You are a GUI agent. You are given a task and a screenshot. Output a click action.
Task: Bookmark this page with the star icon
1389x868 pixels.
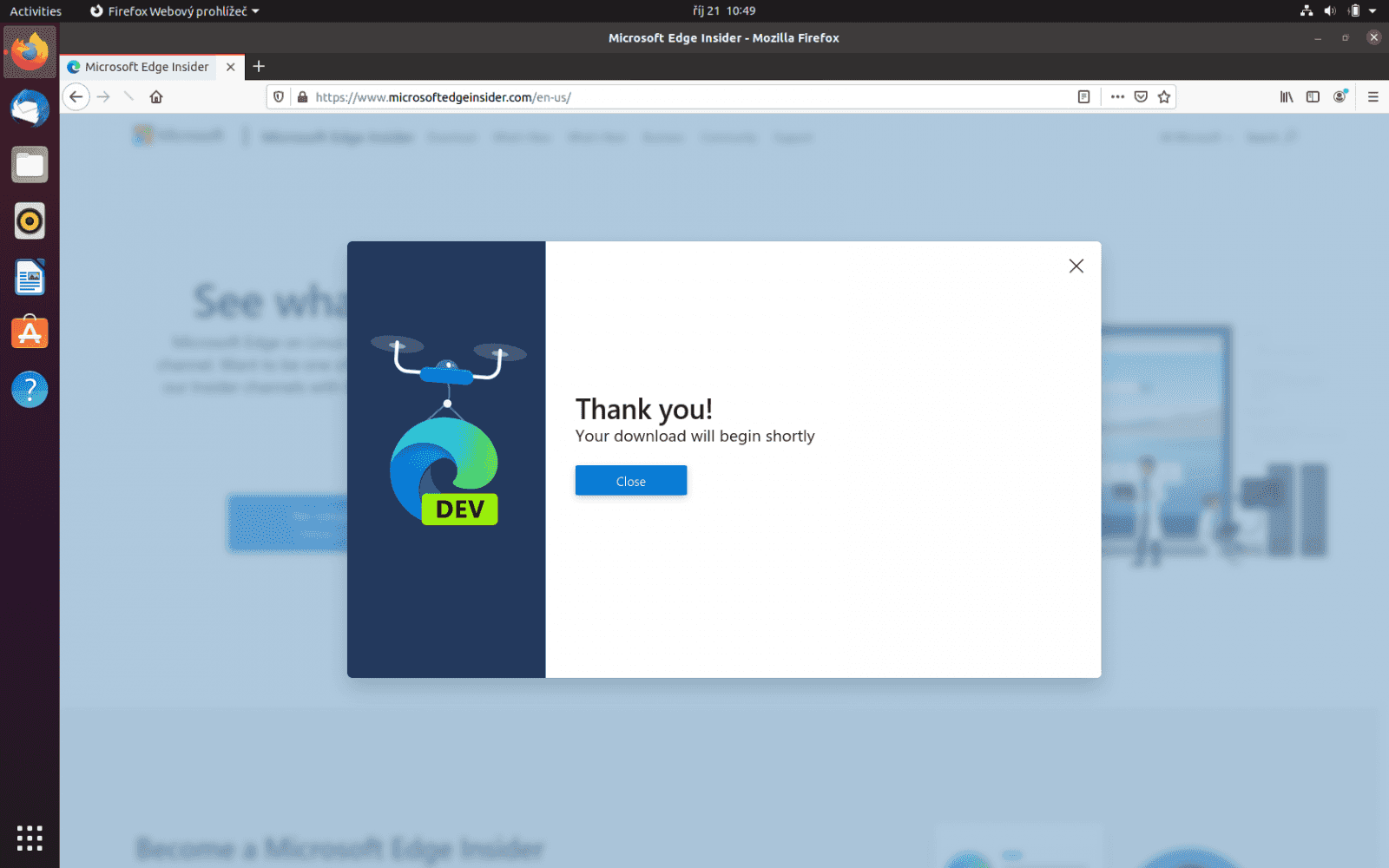tap(1164, 97)
